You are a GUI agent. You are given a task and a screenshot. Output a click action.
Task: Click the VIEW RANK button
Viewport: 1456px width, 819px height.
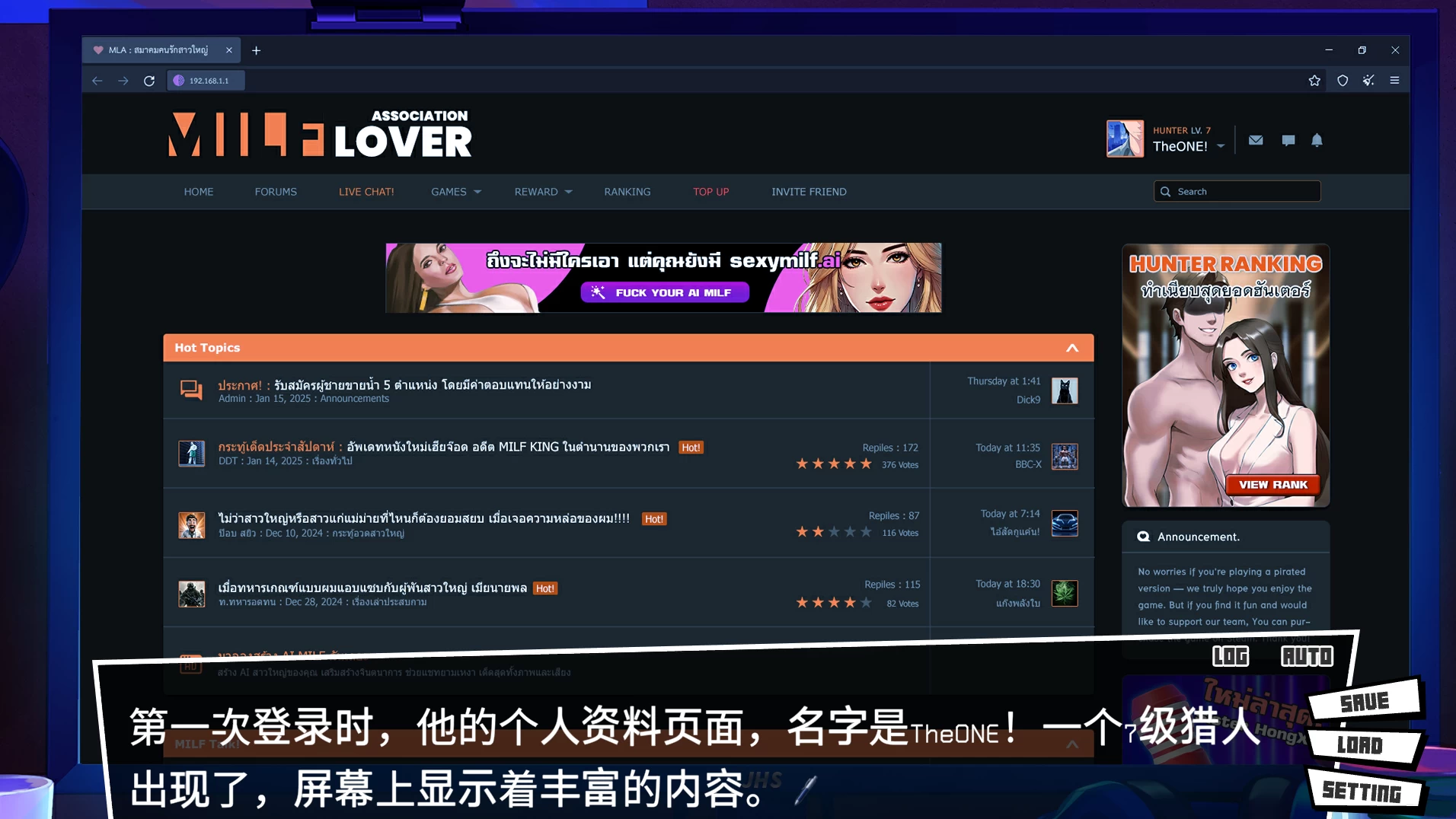pos(1272,484)
